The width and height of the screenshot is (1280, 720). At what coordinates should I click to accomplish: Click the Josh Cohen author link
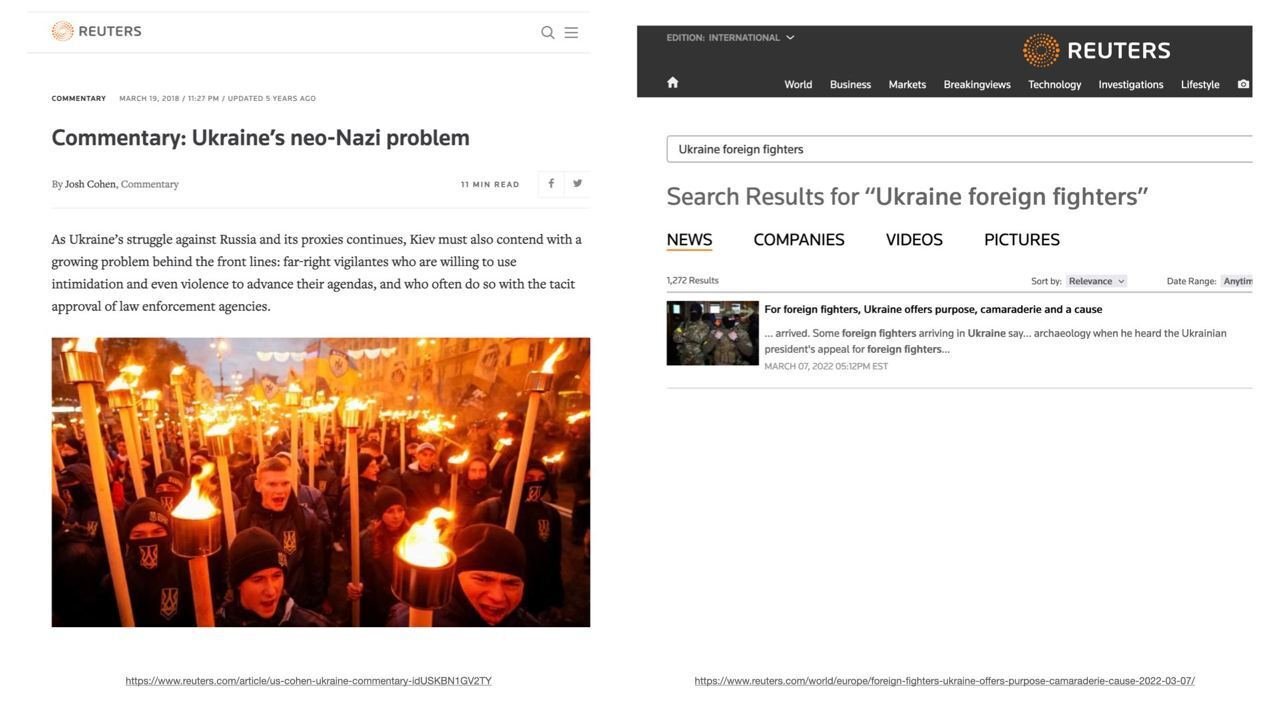click(x=90, y=184)
